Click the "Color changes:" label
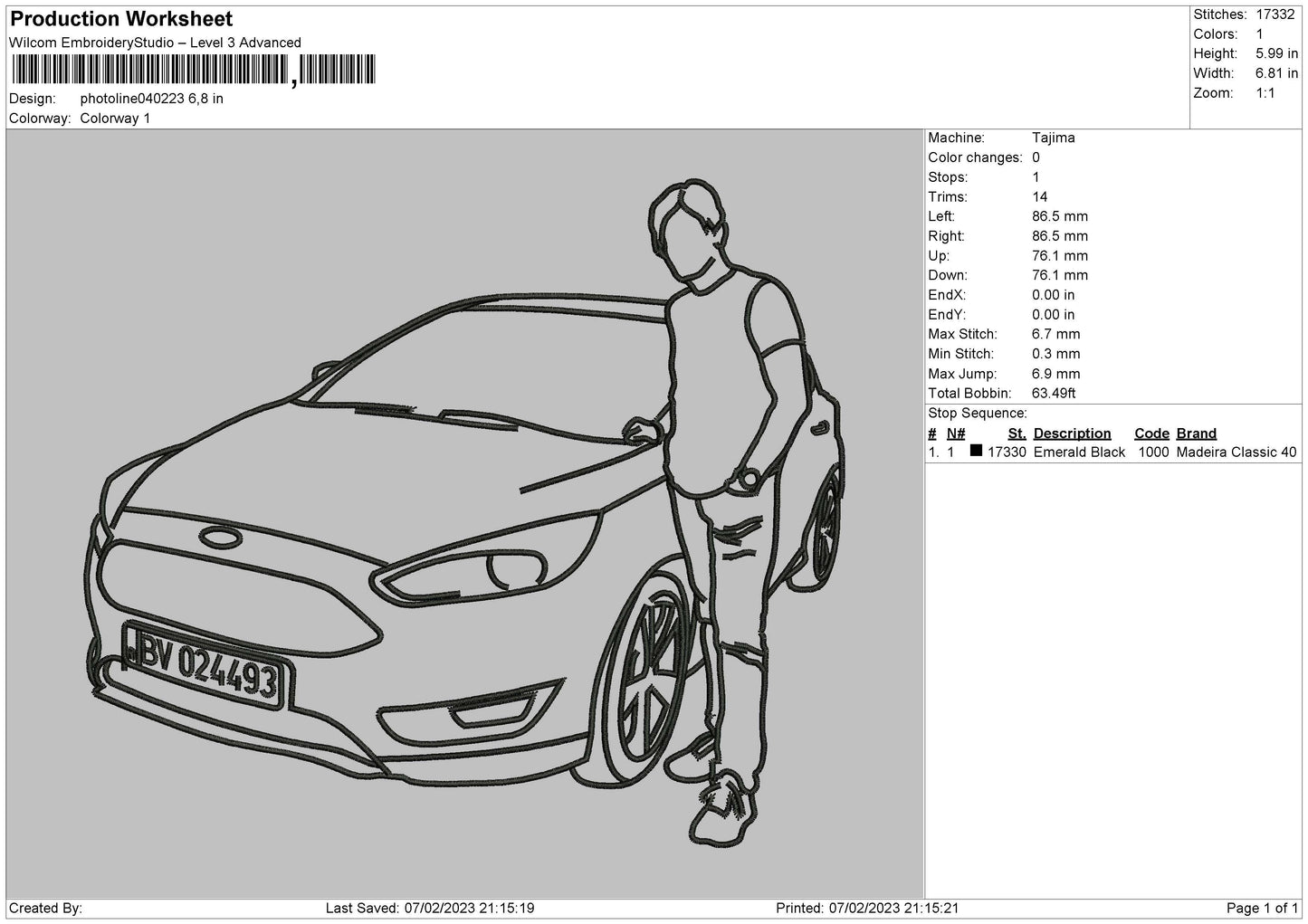 (x=975, y=157)
